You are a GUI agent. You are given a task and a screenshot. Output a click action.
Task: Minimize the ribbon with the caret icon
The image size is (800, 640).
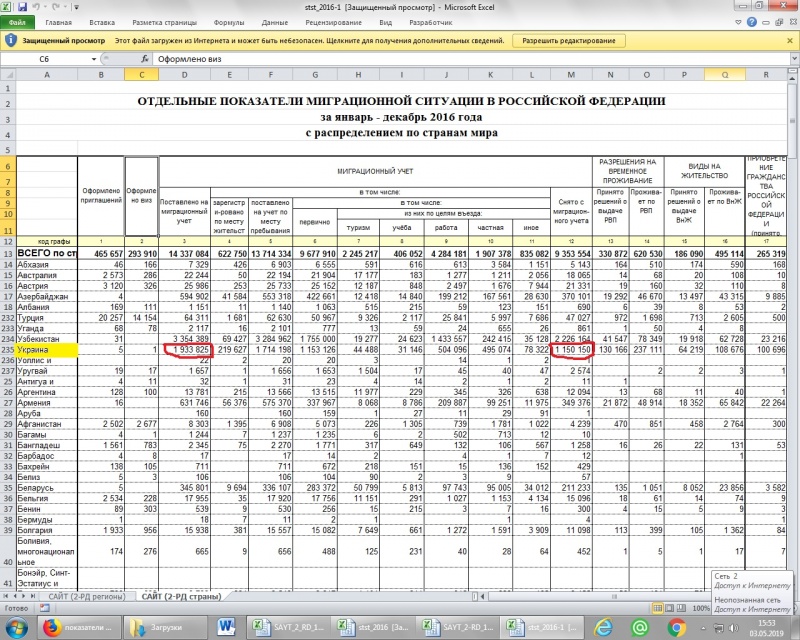pos(738,22)
